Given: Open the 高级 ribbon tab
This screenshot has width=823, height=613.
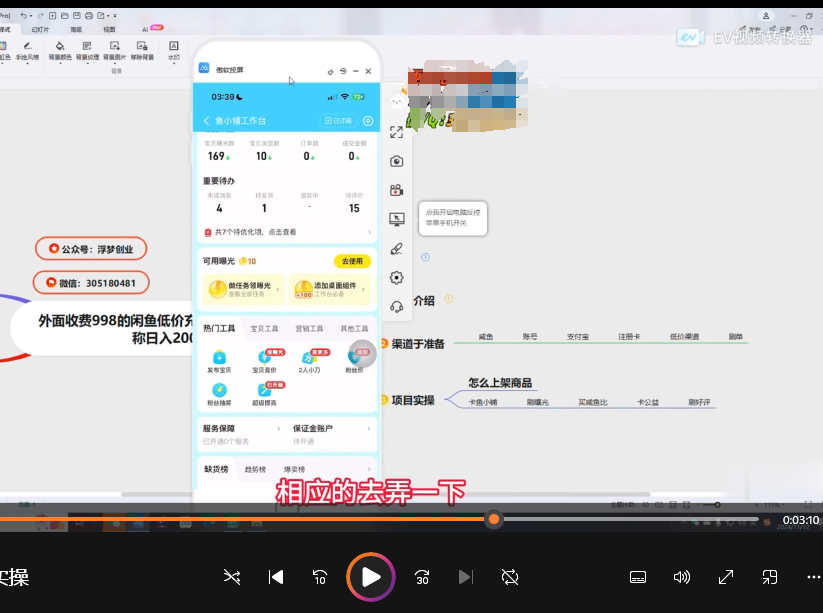Looking at the screenshot, I should coord(76,29).
